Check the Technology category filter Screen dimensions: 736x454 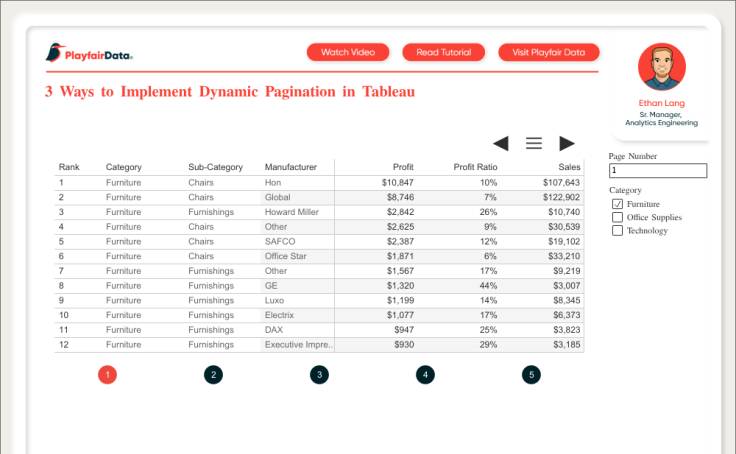617,230
